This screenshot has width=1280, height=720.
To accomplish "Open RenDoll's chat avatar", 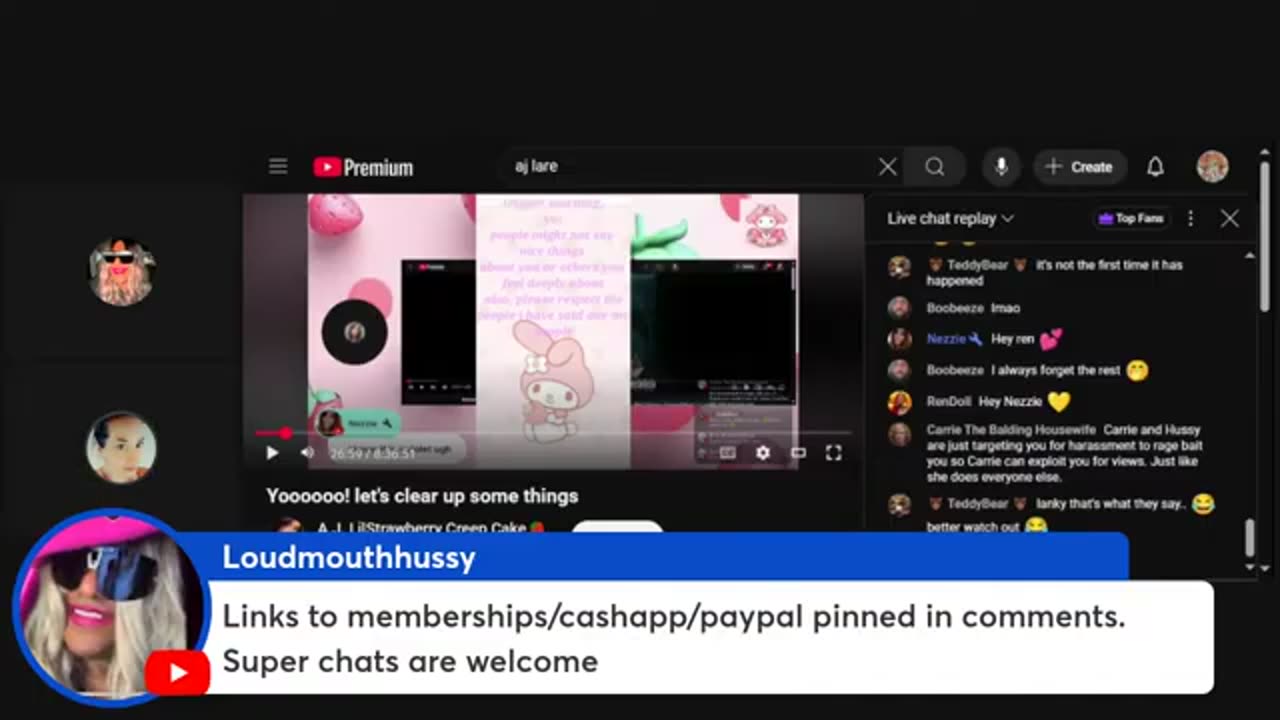I will click(899, 402).
